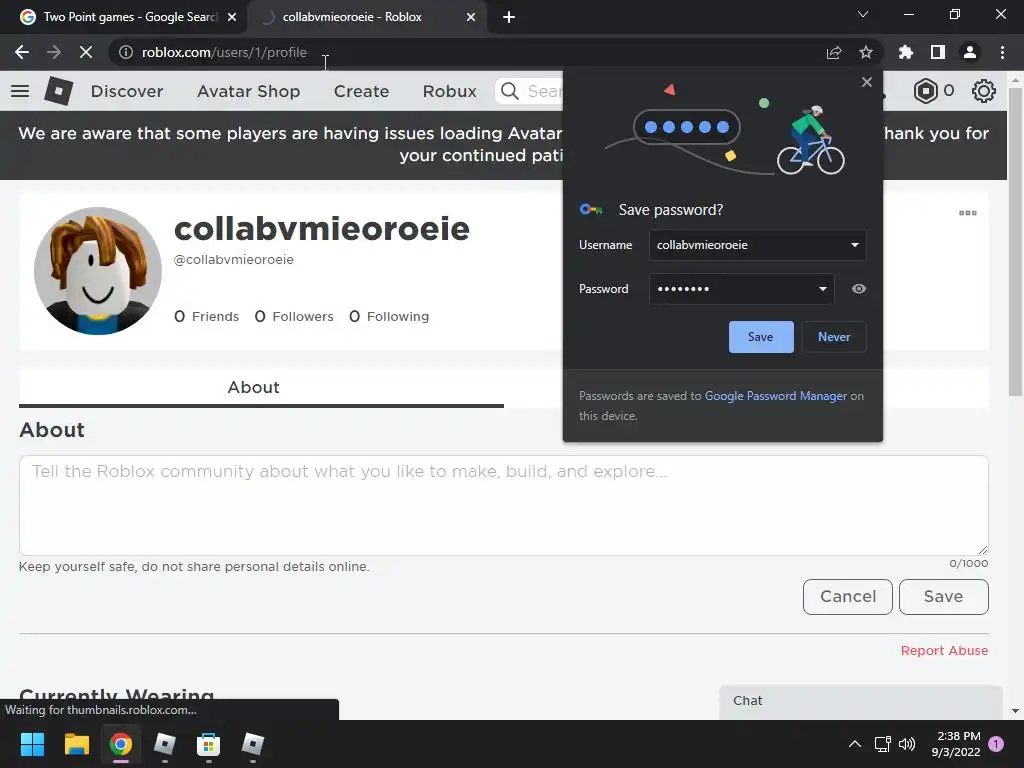Image resolution: width=1024 pixels, height=768 pixels.
Task: Show hidden tray icons chevron
Action: pyautogui.click(x=855, y=744)
